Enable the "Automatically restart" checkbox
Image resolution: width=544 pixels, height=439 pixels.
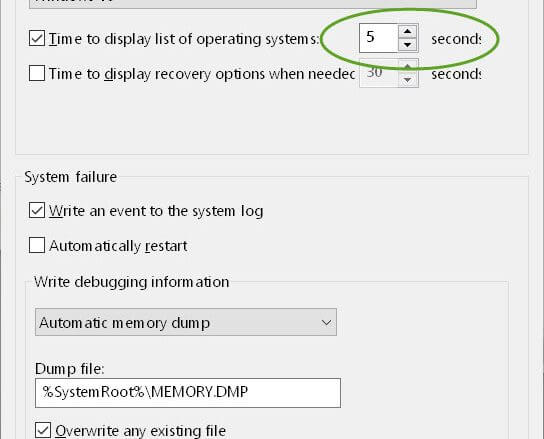pos(37,245)
